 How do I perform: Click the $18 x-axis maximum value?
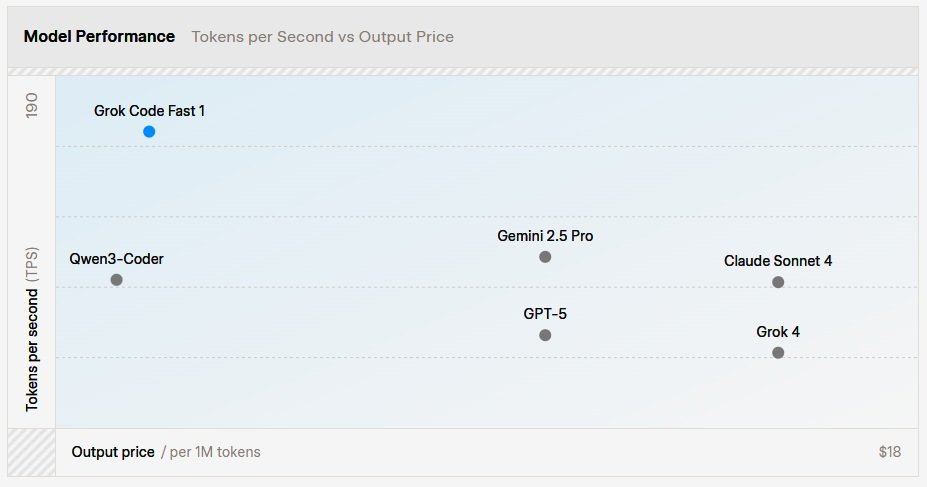click(x=889, y=452)
